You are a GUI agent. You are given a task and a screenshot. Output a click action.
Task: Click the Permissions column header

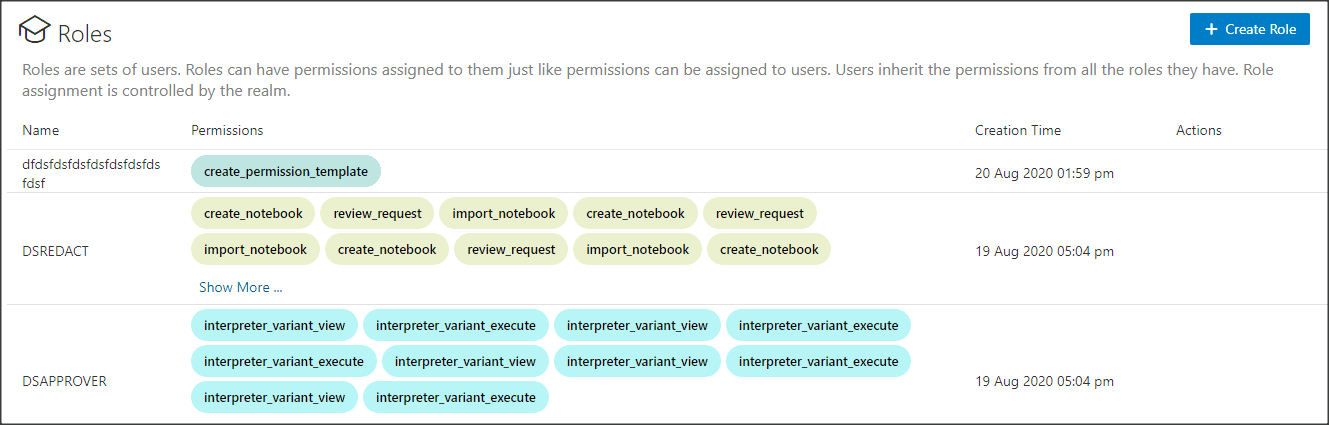click(x=227, y=130)
